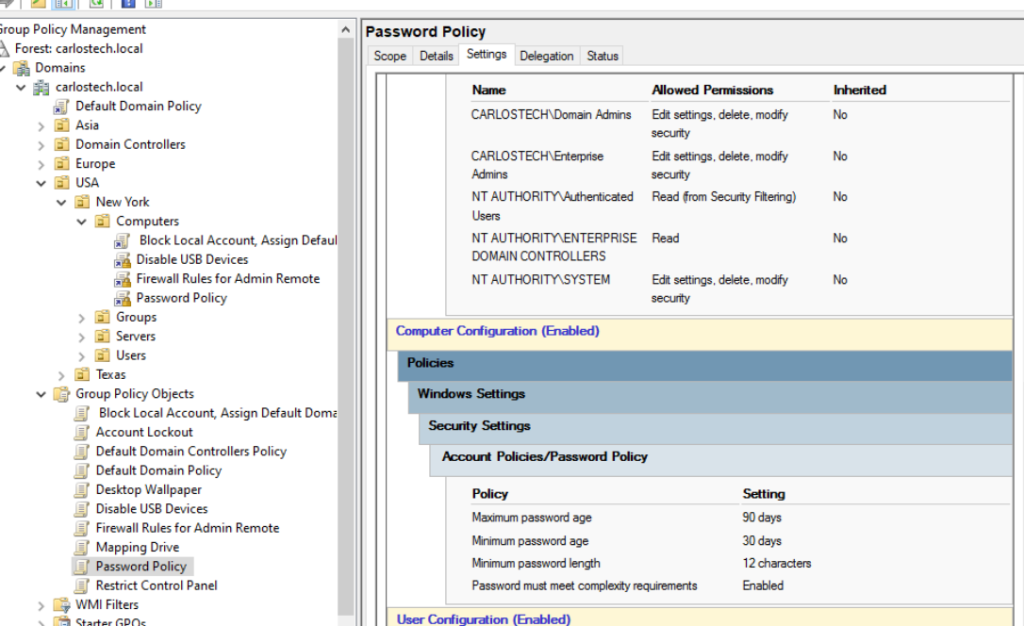Collapse the USA organizational unit
Image resolution: width=1024 pixels, height=626 pixels.
pyautogui.click(x=41, y=183)
